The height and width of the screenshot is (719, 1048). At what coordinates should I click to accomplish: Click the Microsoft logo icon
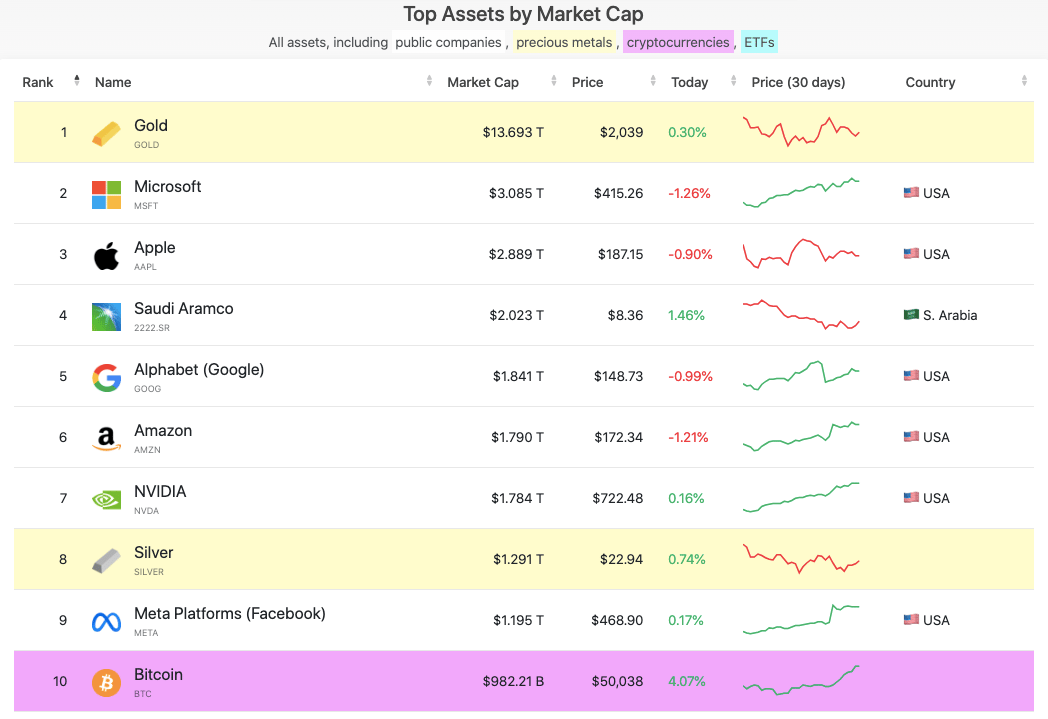(x=106, y=194)
